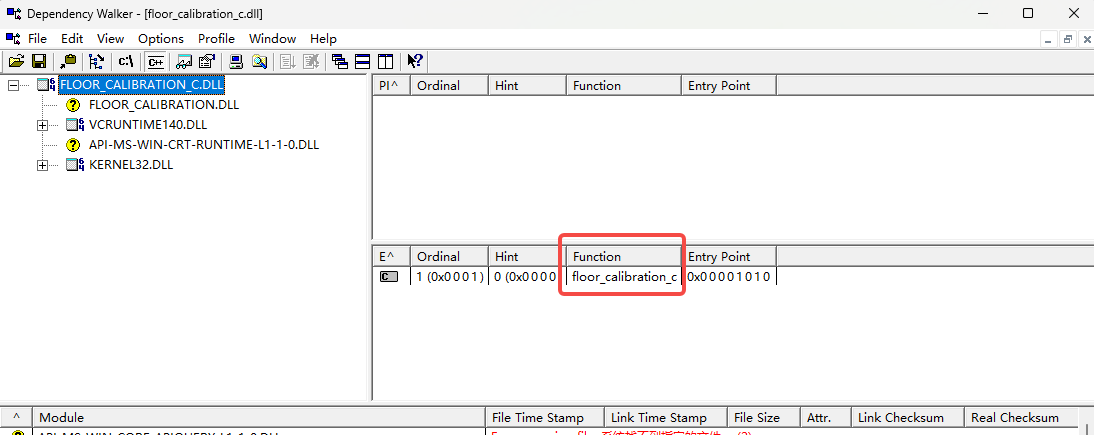Open the File menu

click(x=37, y=38)
